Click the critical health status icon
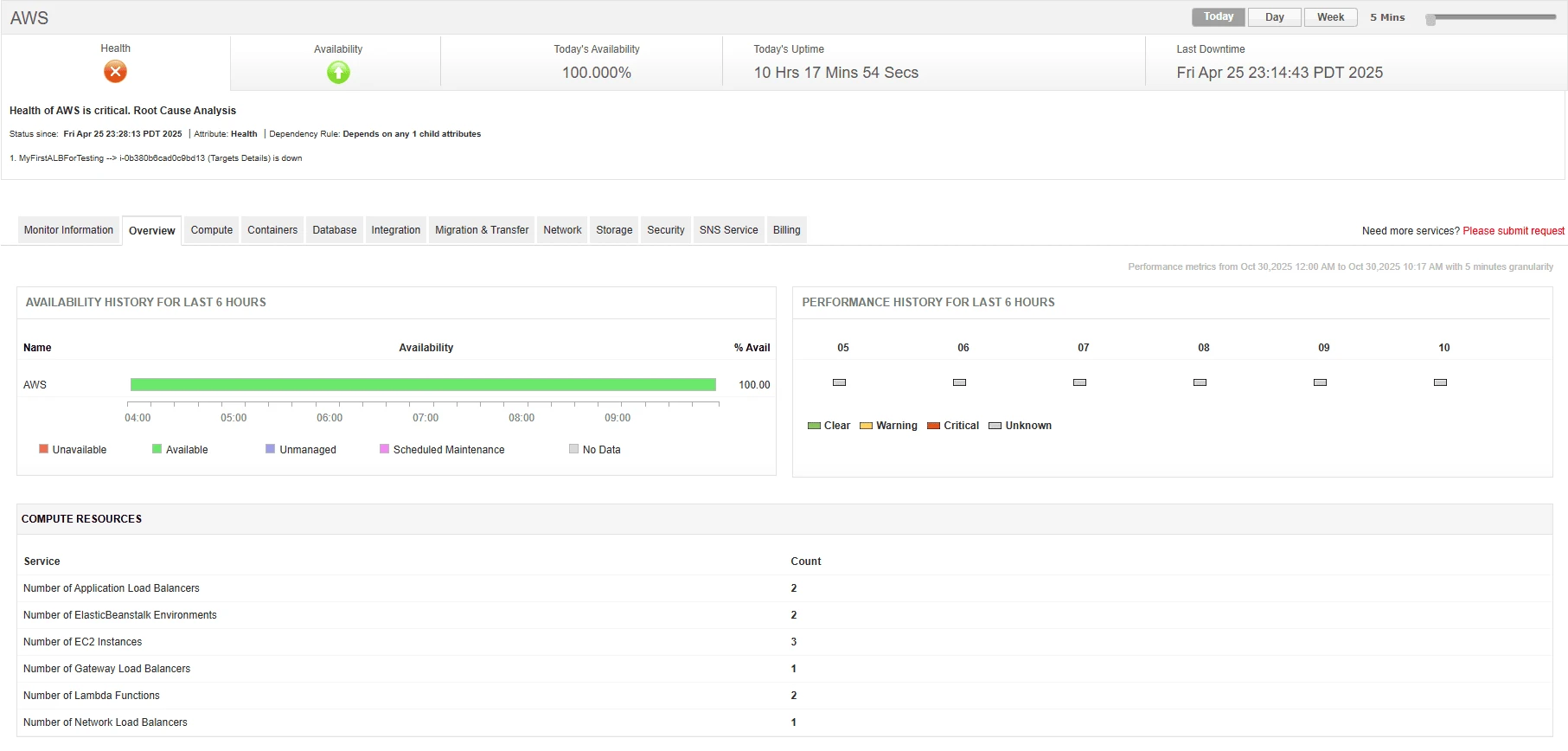The height and width of the screenshot is (751, 1568). [x=115, y=71]
